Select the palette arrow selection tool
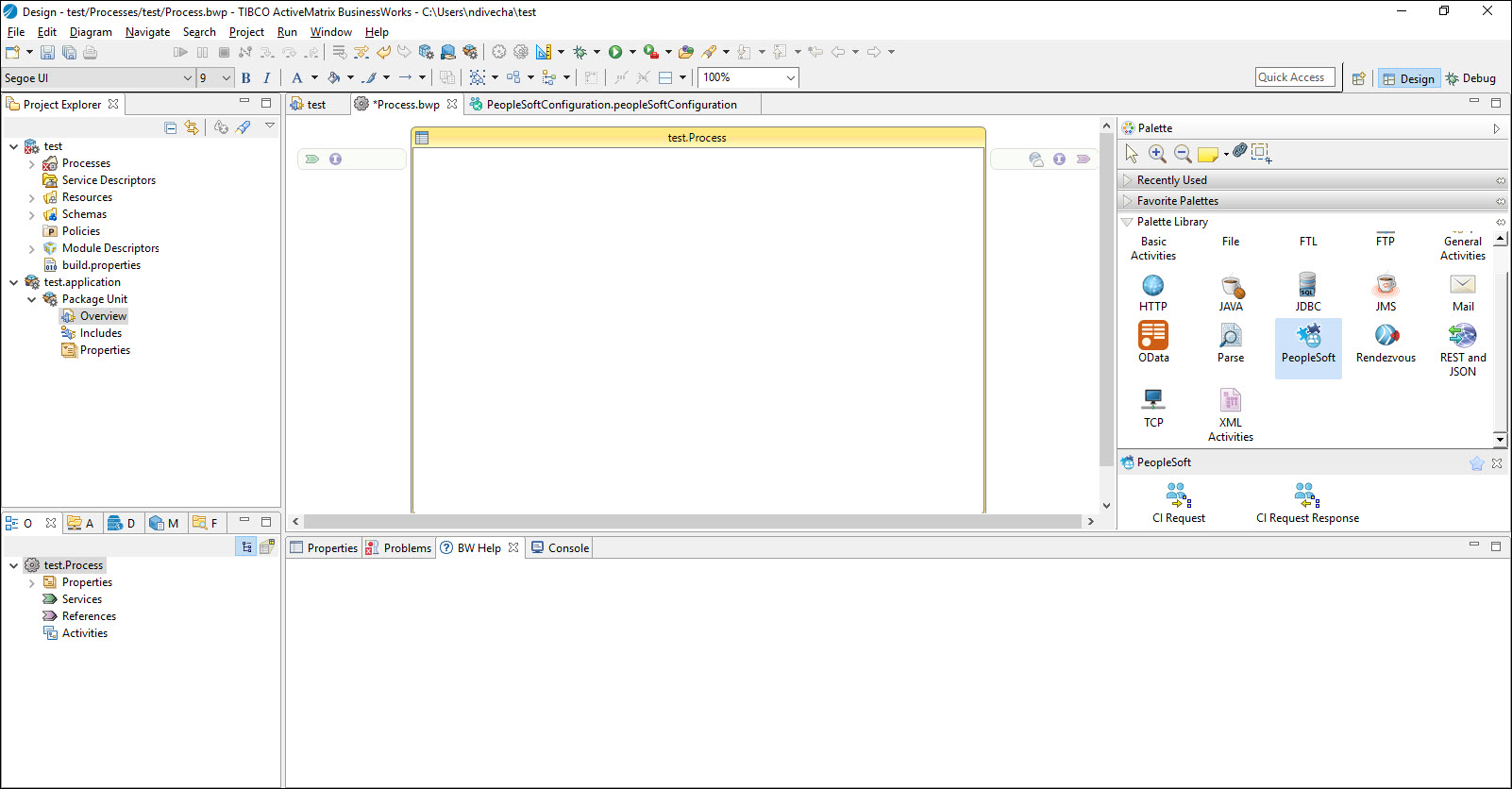Image resolution: width=1512 pixels, height=789 pixels. [x=1132, y=154]
